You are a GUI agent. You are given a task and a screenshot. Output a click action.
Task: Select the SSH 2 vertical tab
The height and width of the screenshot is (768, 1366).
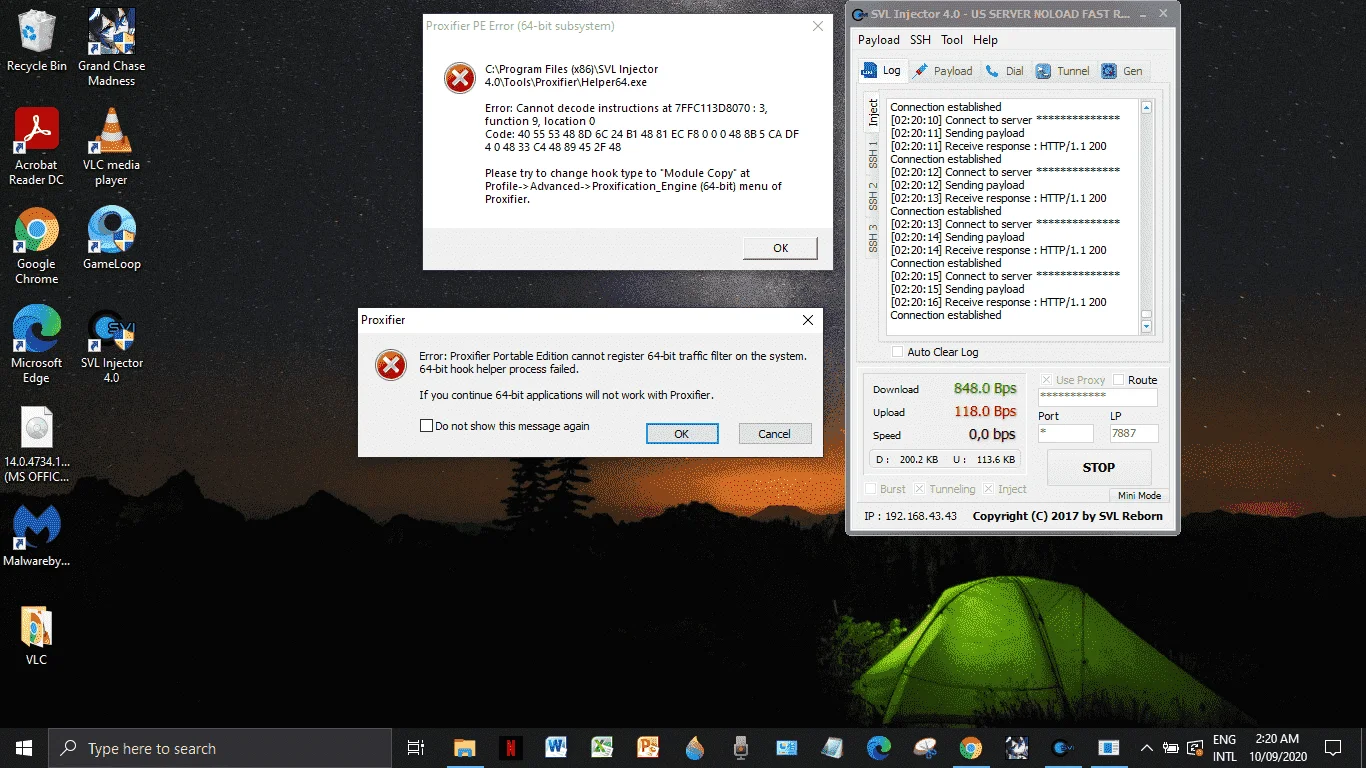(872, 195)
